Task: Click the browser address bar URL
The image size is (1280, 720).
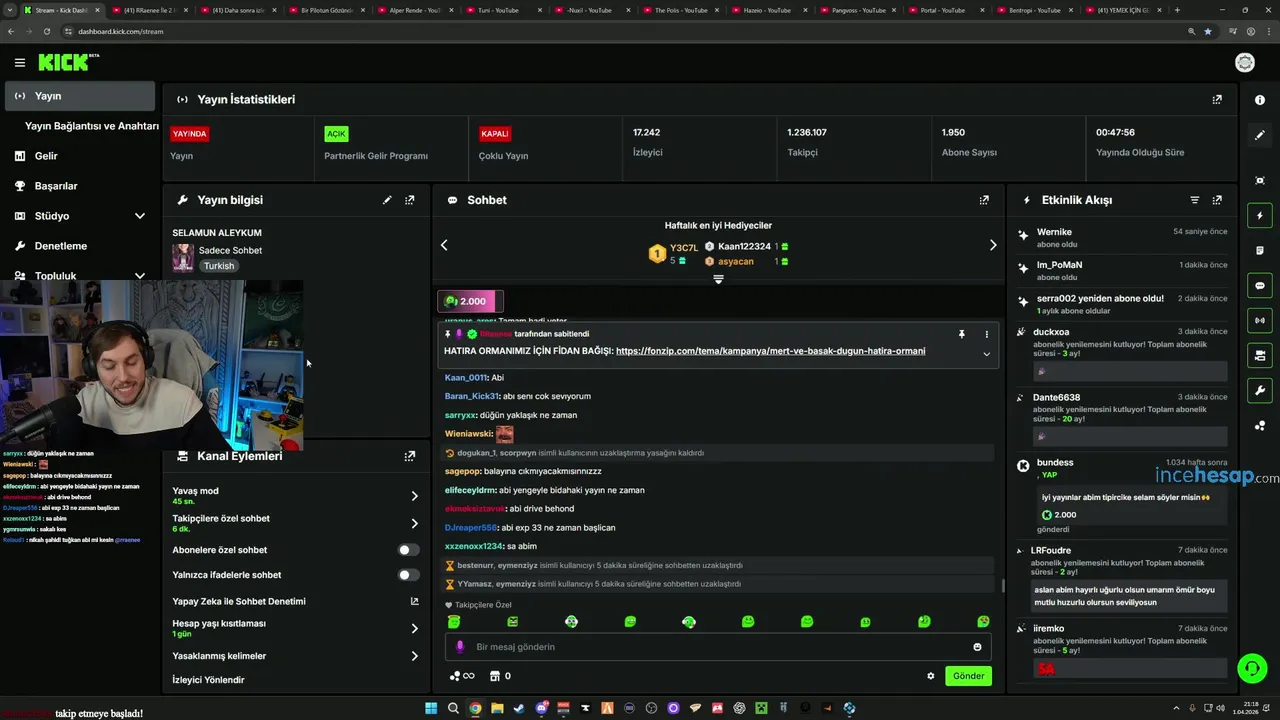Action: 120,31
